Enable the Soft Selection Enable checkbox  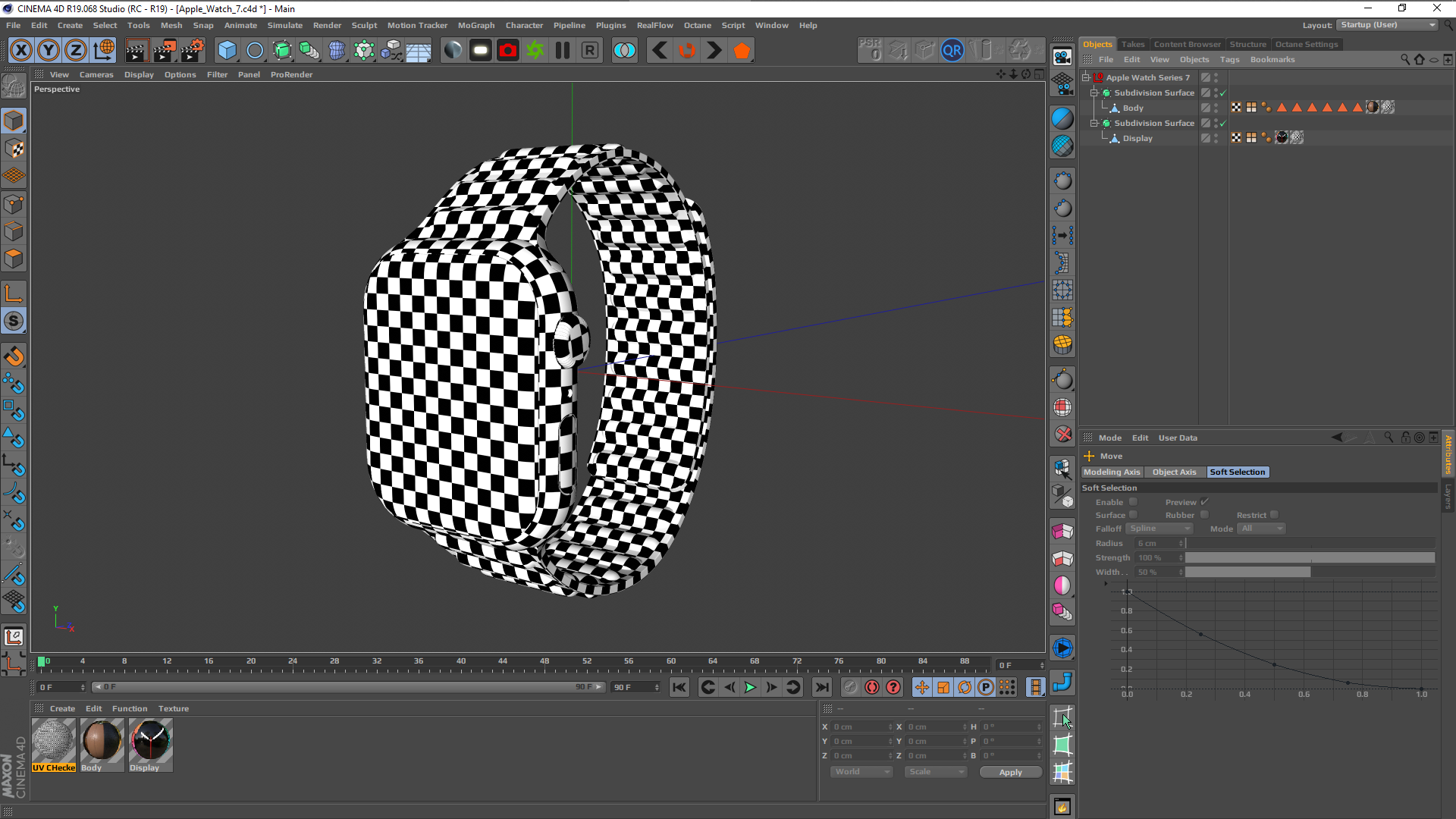[1133, 502]
